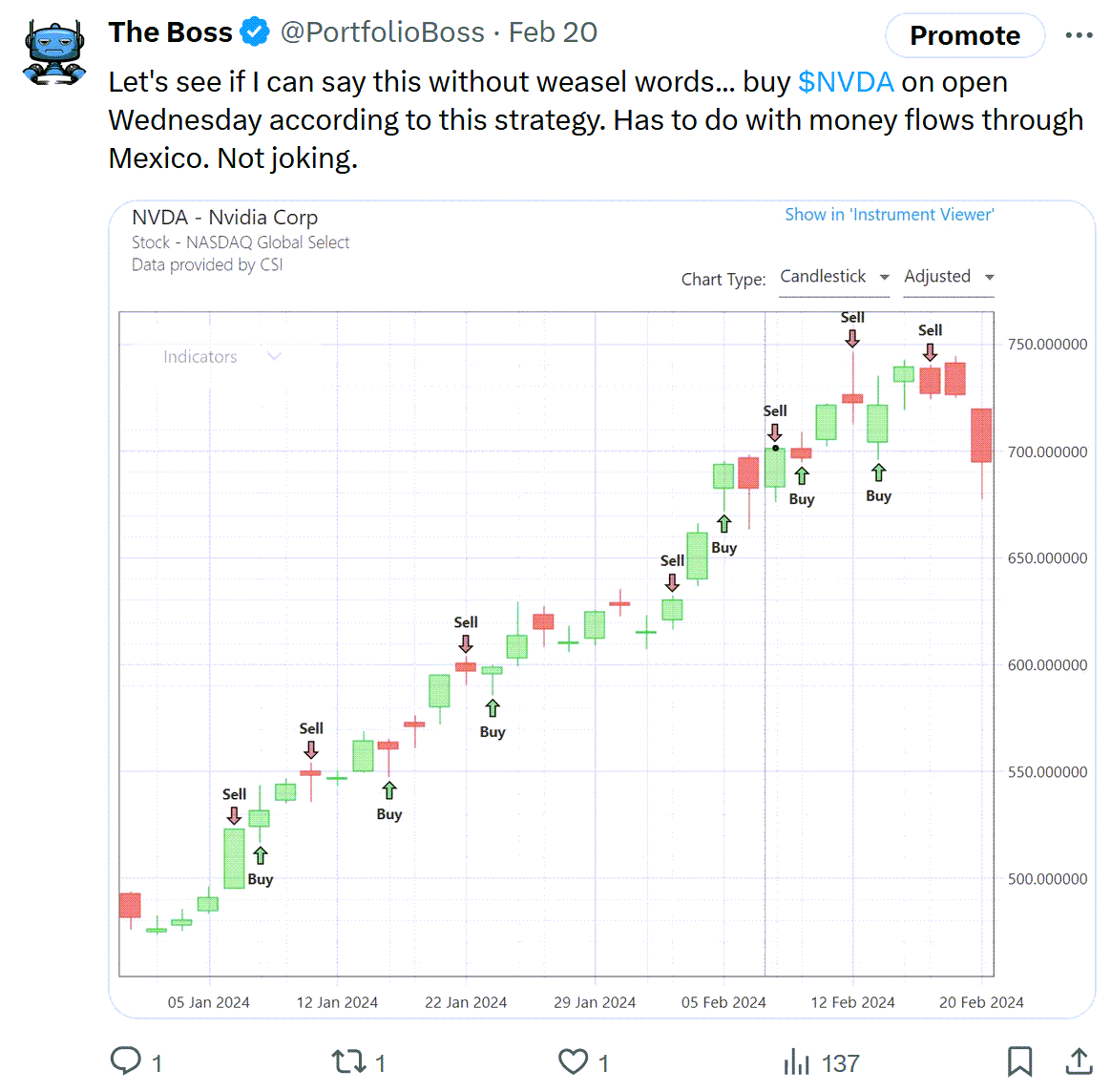The width and height of the screenshot is (1111, 1092).
Task: Repost the tweet with the retweet icon
Action: [x=348, y=1061]
